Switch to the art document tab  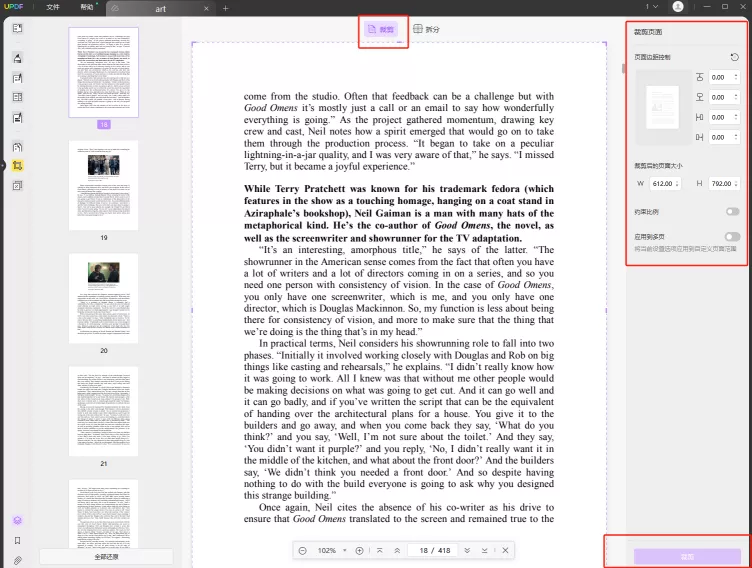(160, 9)
